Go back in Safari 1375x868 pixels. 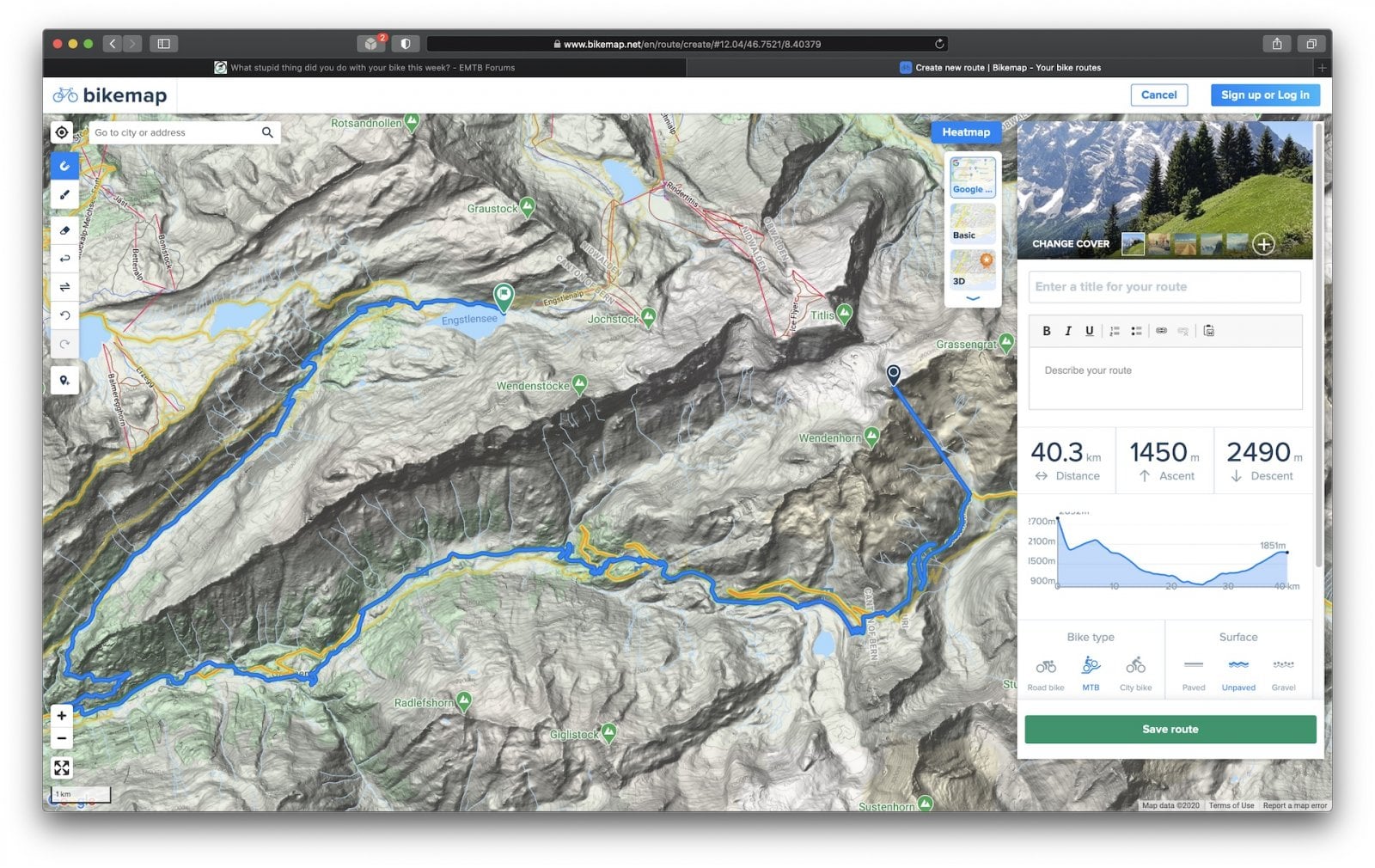(x=112, y=44)
